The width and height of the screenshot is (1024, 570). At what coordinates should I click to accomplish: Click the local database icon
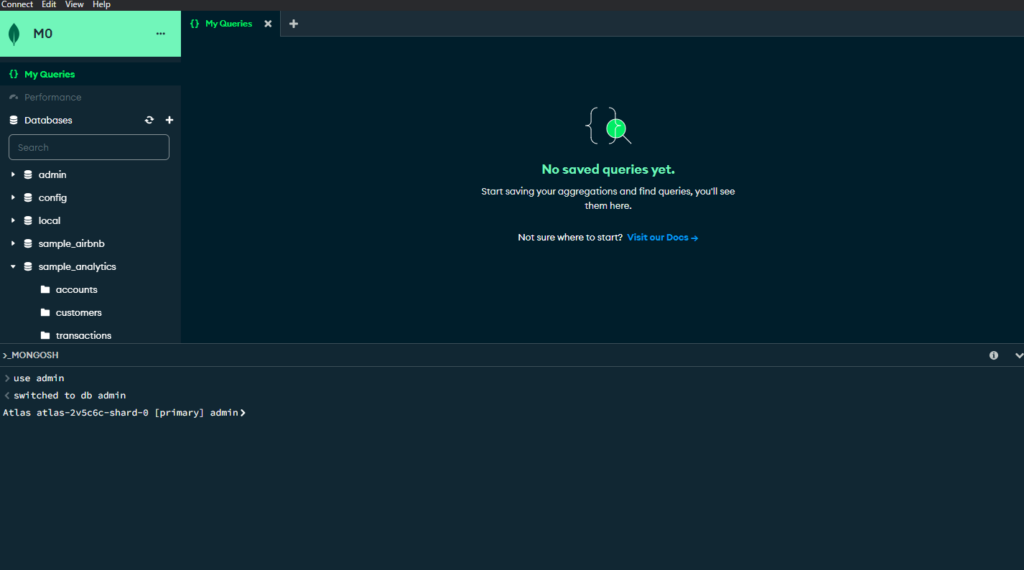[28, 221]
